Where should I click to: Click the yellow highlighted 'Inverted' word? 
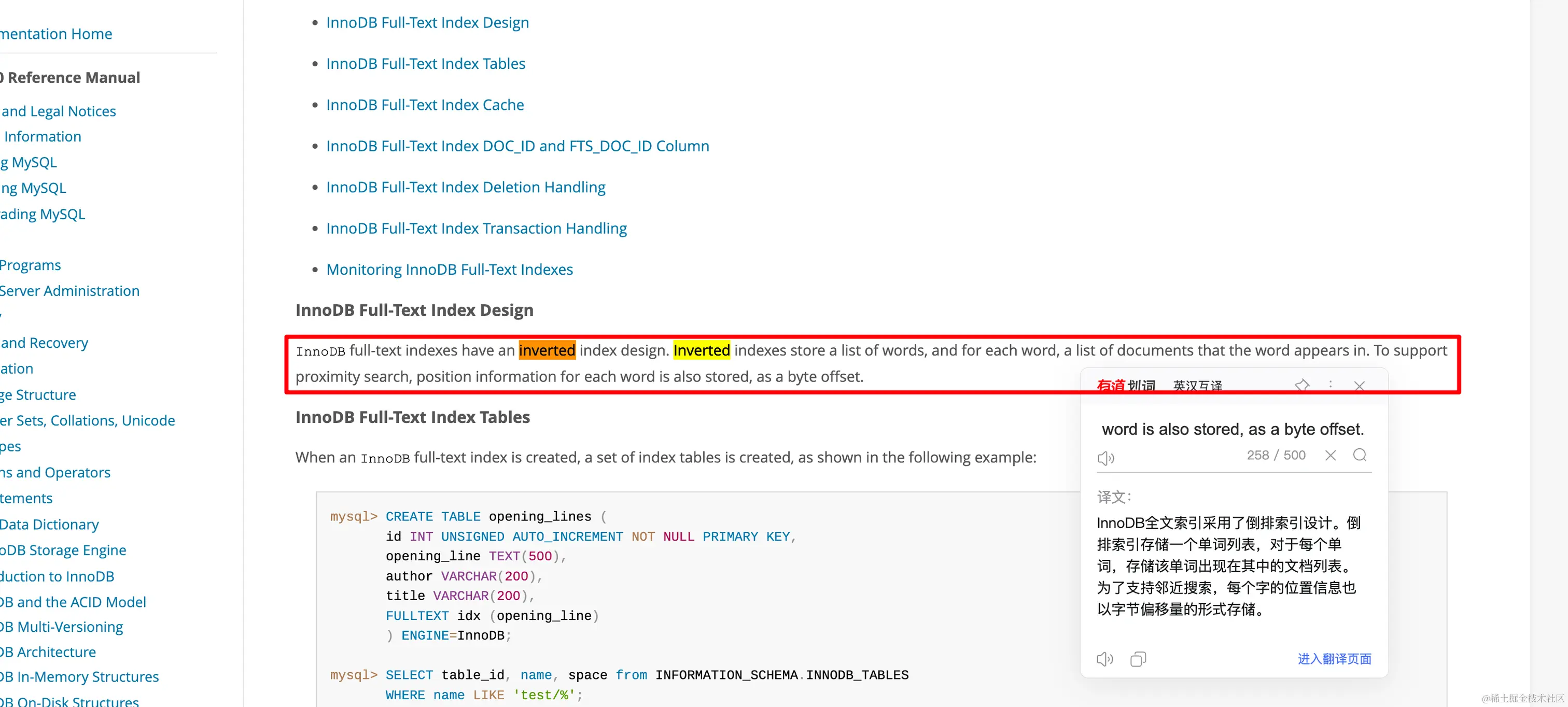pos(701,350)
